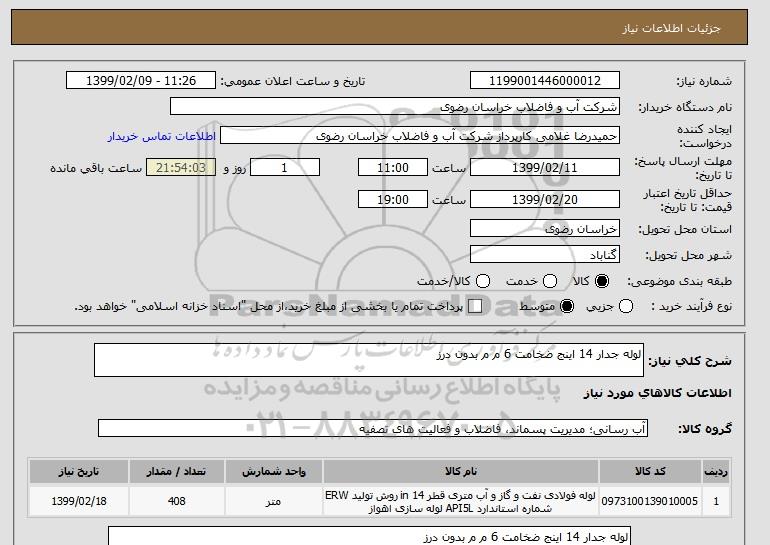Select the کالا/خدمت radio button
Image resolution: width=770 pixels, height=545 pixels.
[483, 281]
